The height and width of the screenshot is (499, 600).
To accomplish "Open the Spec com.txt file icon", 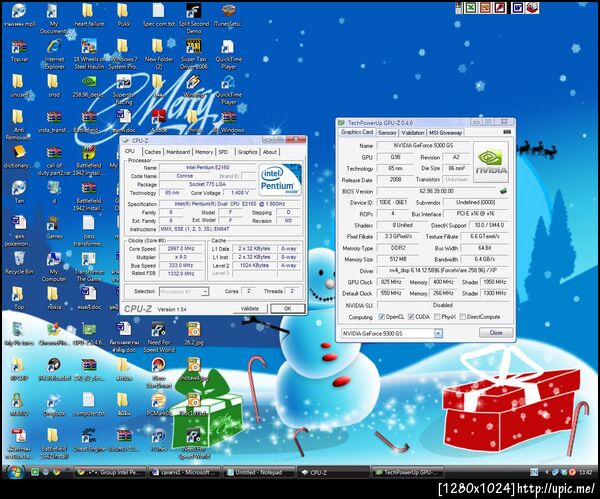I will coord(158,15).
